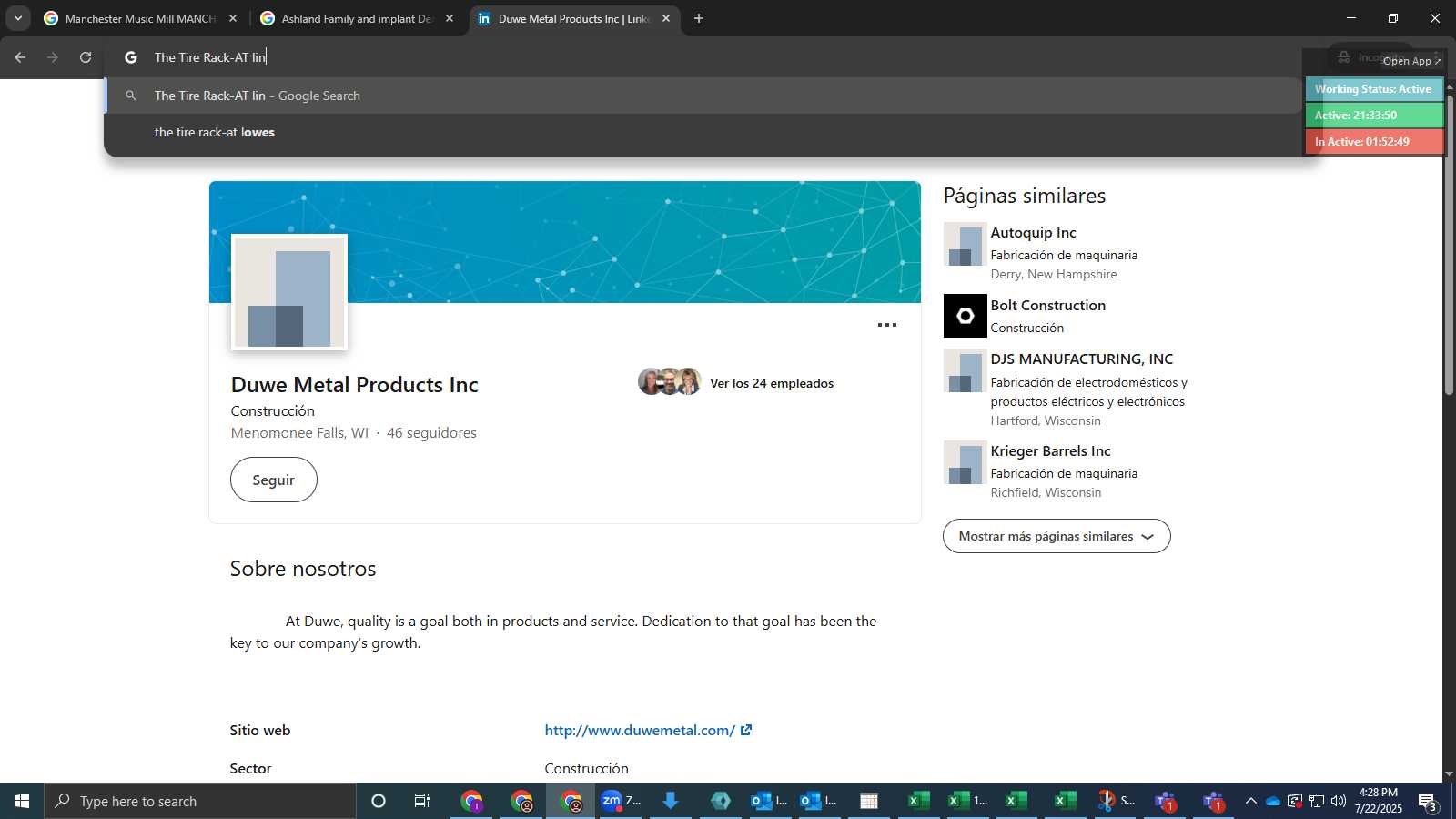Open Krieger Barrels Inc similar page
The width and height of the screenshot is (1456, 819).
click(x=1050, y=451)
